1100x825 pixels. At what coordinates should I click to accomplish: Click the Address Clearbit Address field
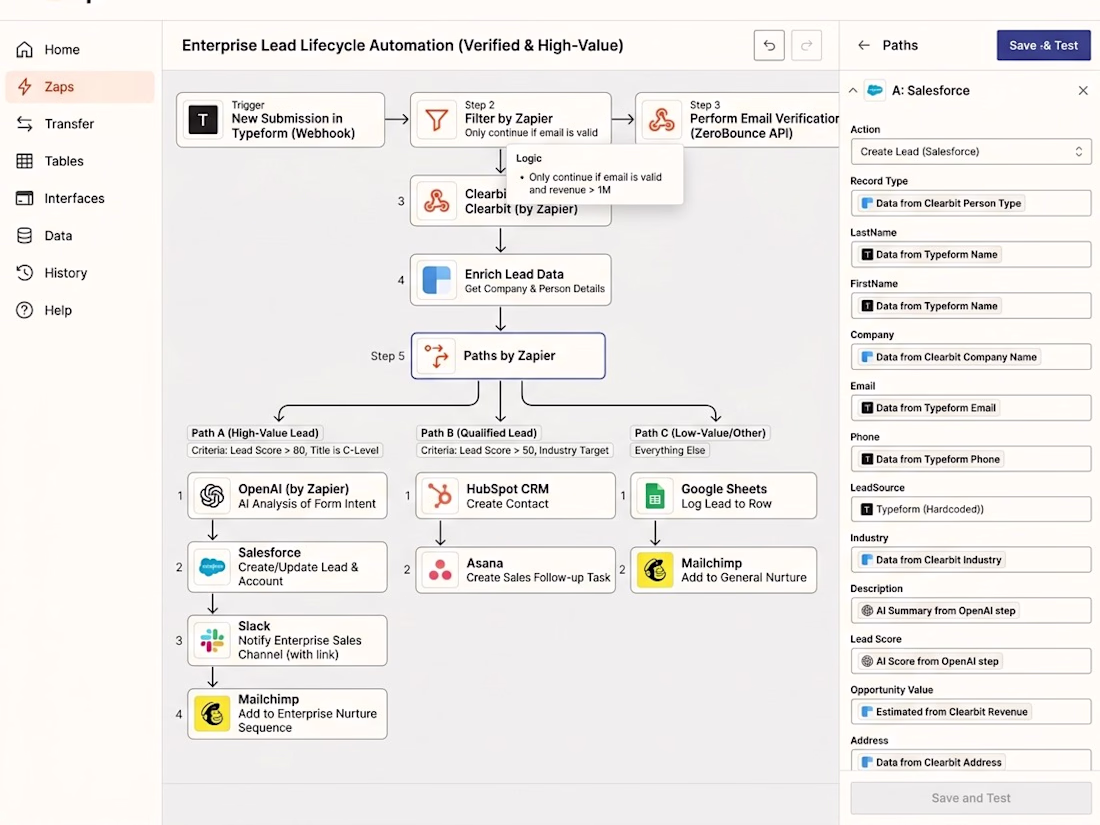(x=971, y=761)
